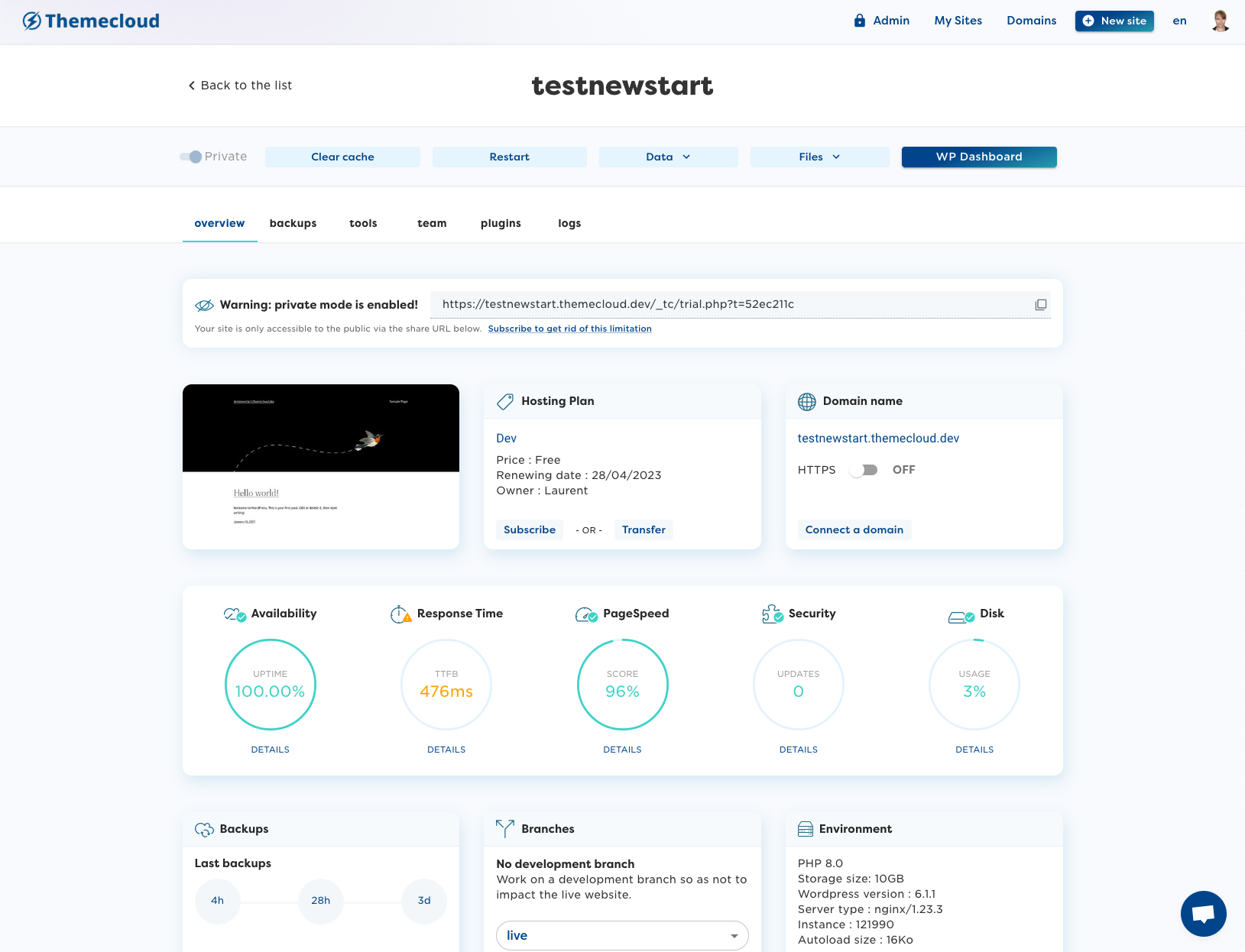Image resolution: width=1245 pixels, height=952 pixels.
Task: Go Back to the list
Action: 240,86
